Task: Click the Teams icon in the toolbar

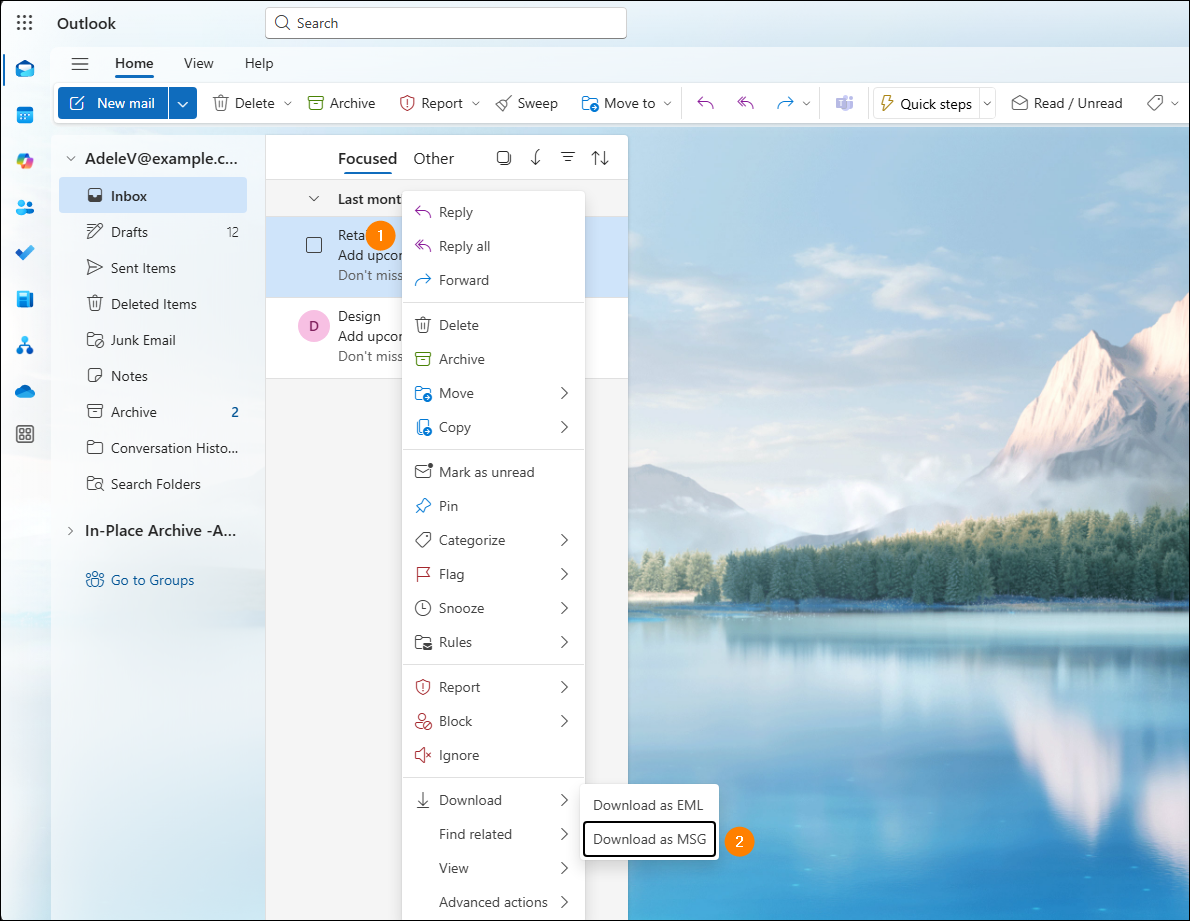Action: (845, 103)
